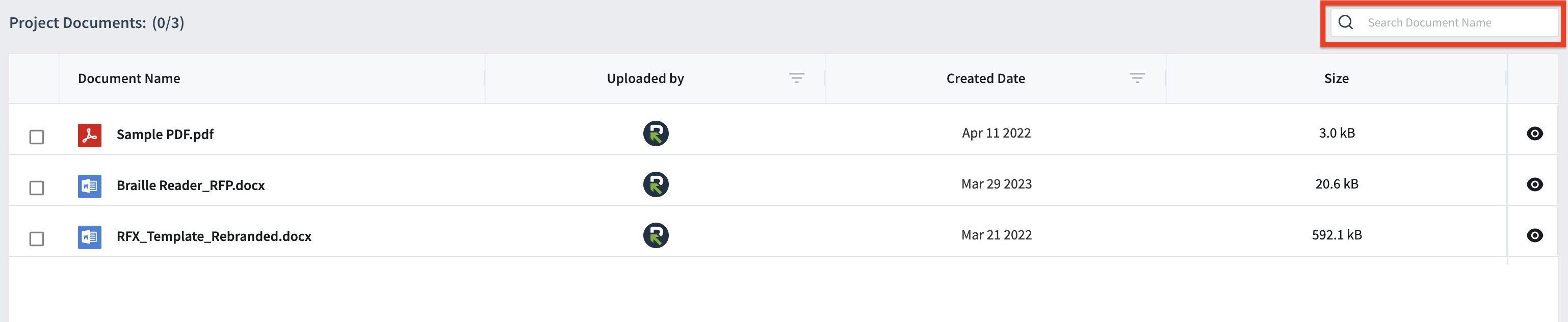The width and height of the screenshot is (1568, 322).
Task: Preview Sample PDF.pdf with the eye icon
Action: coord(1534,133)
